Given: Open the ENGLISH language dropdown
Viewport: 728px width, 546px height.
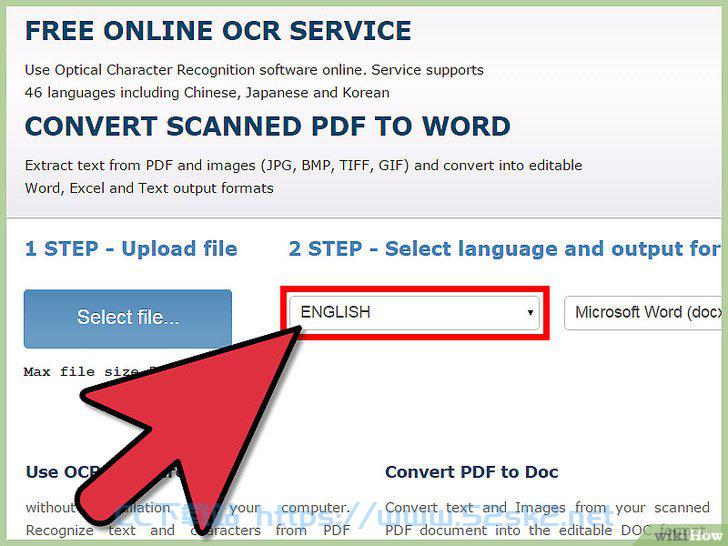Looking at the screenshot, I should 414,312.
